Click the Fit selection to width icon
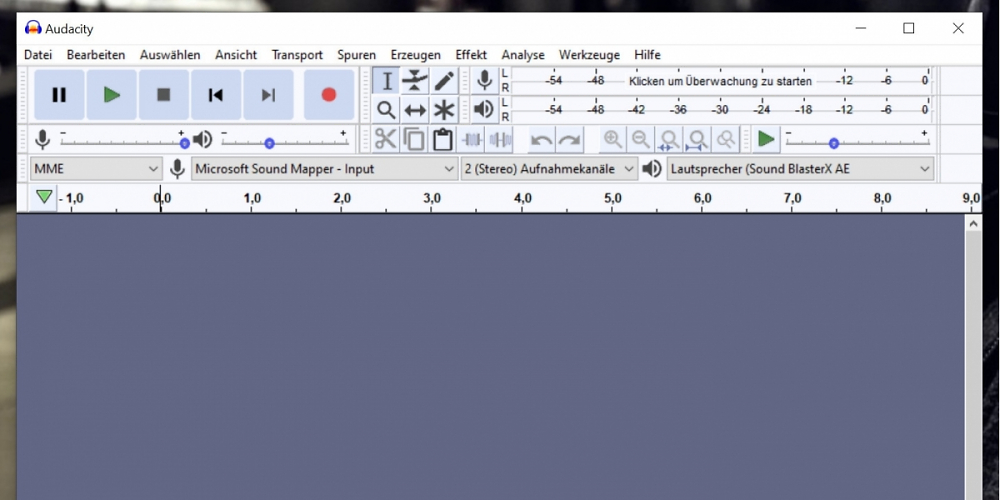The height and width of the screenshot is (500, 1000). [670, 139]
